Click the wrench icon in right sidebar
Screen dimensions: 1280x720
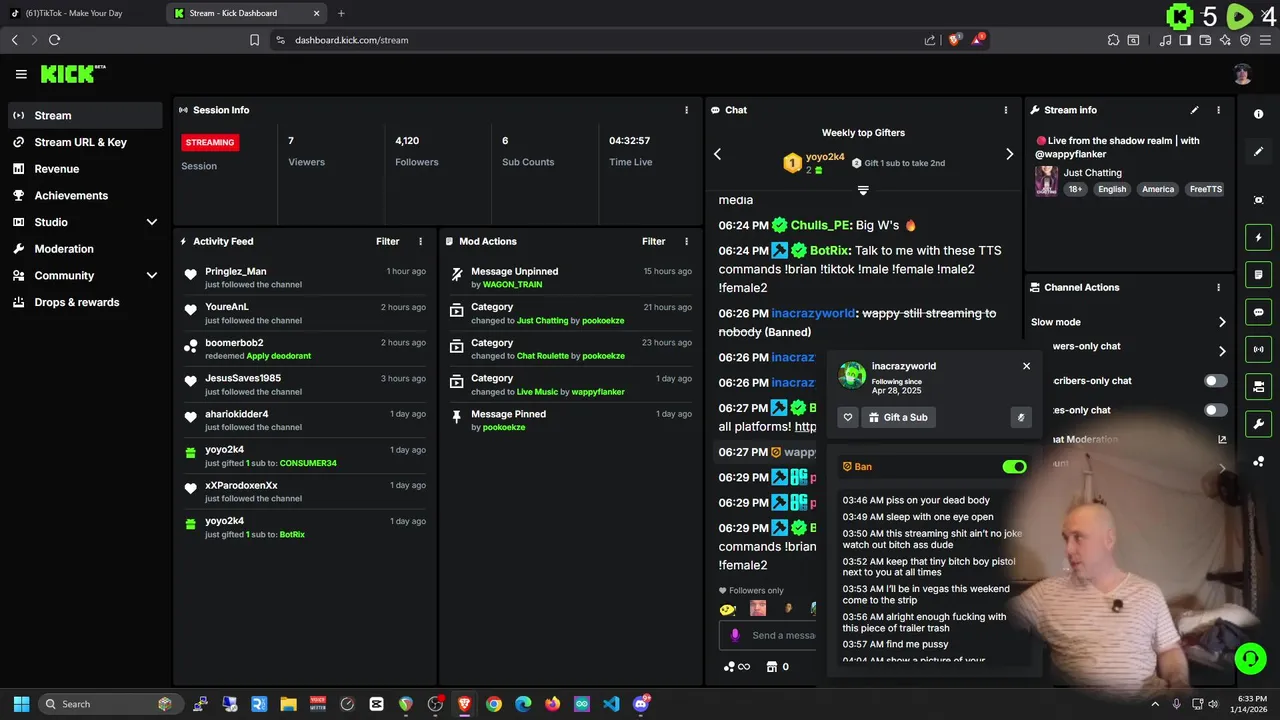1258,424
